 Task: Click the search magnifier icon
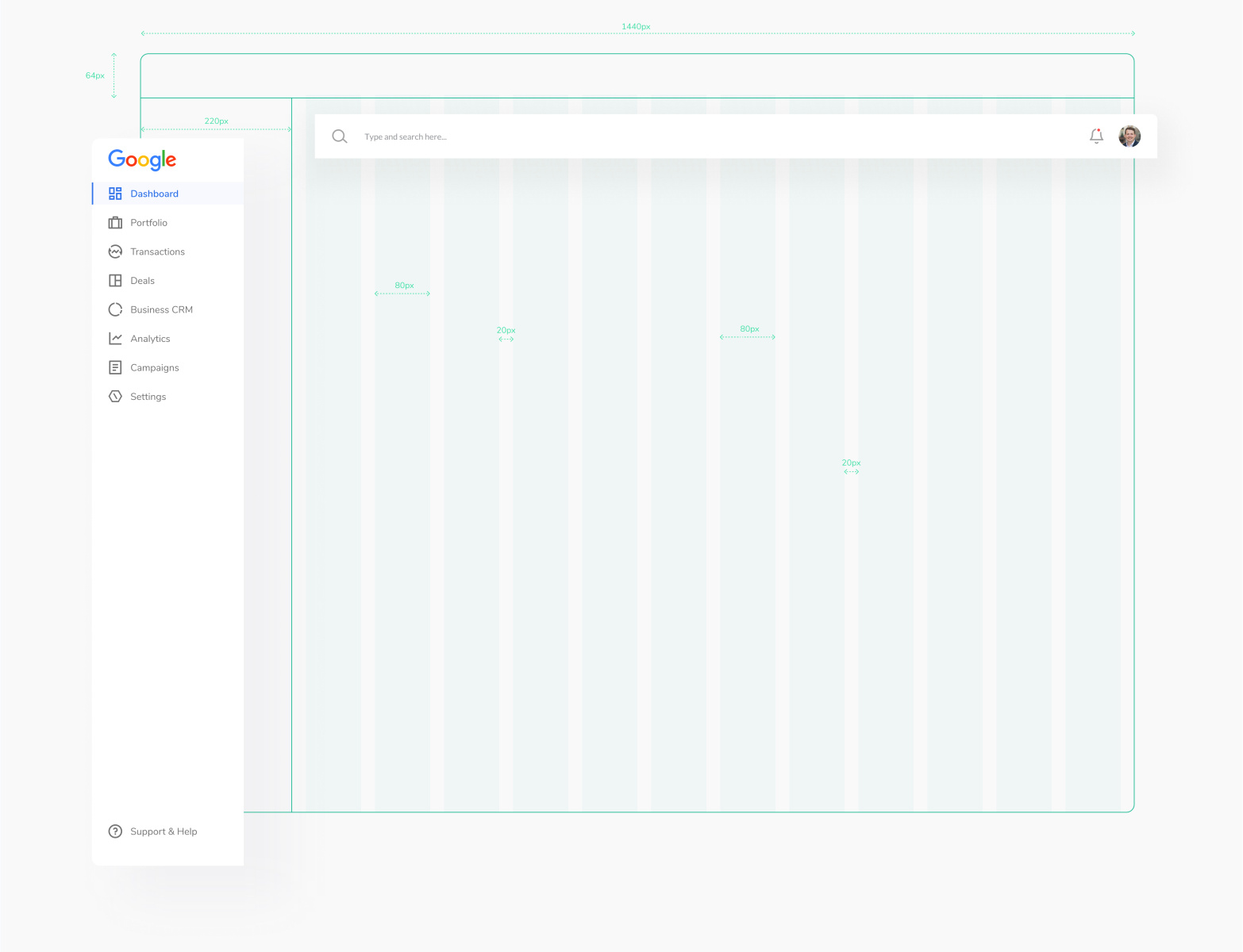point(340,136)
